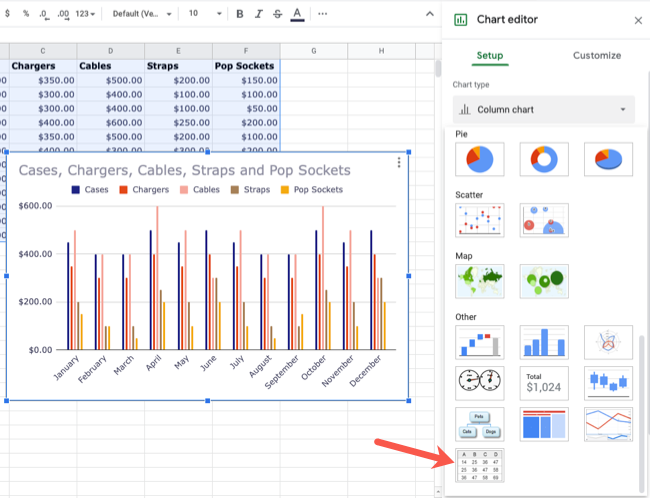Apply strikethrough formatting
The height and width of the screenshot is (498, 650).
[x=277, y=14]
